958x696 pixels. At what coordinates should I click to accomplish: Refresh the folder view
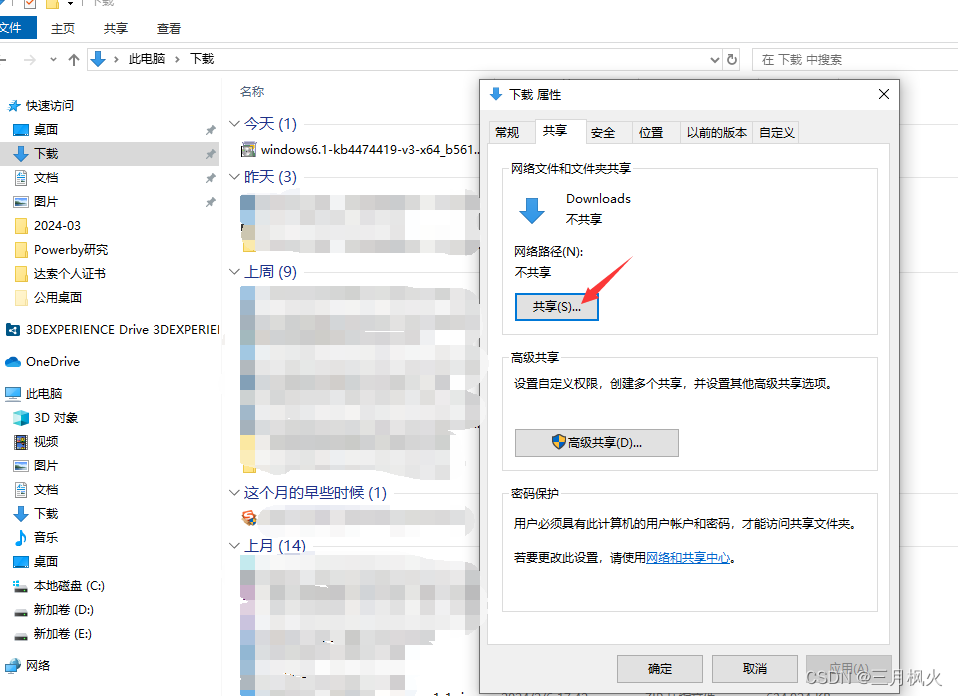(729, 59)
